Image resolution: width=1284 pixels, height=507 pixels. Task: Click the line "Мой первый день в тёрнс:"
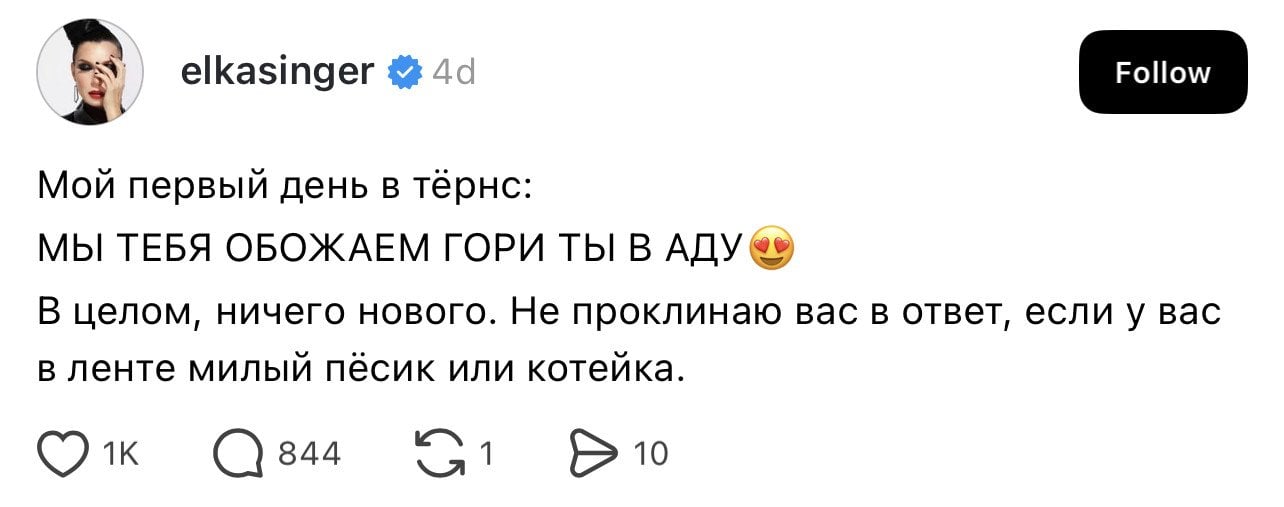click(x=285, y=187)
